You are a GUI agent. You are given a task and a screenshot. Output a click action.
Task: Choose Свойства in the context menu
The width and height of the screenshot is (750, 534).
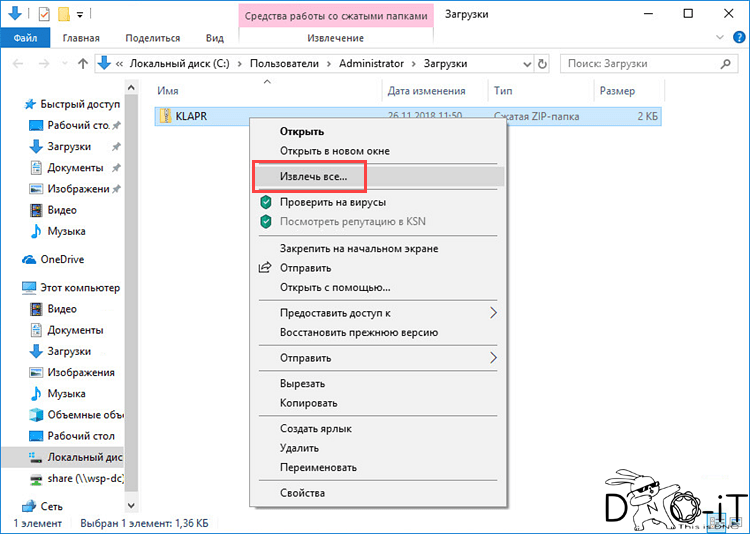(x=302, y=493)
